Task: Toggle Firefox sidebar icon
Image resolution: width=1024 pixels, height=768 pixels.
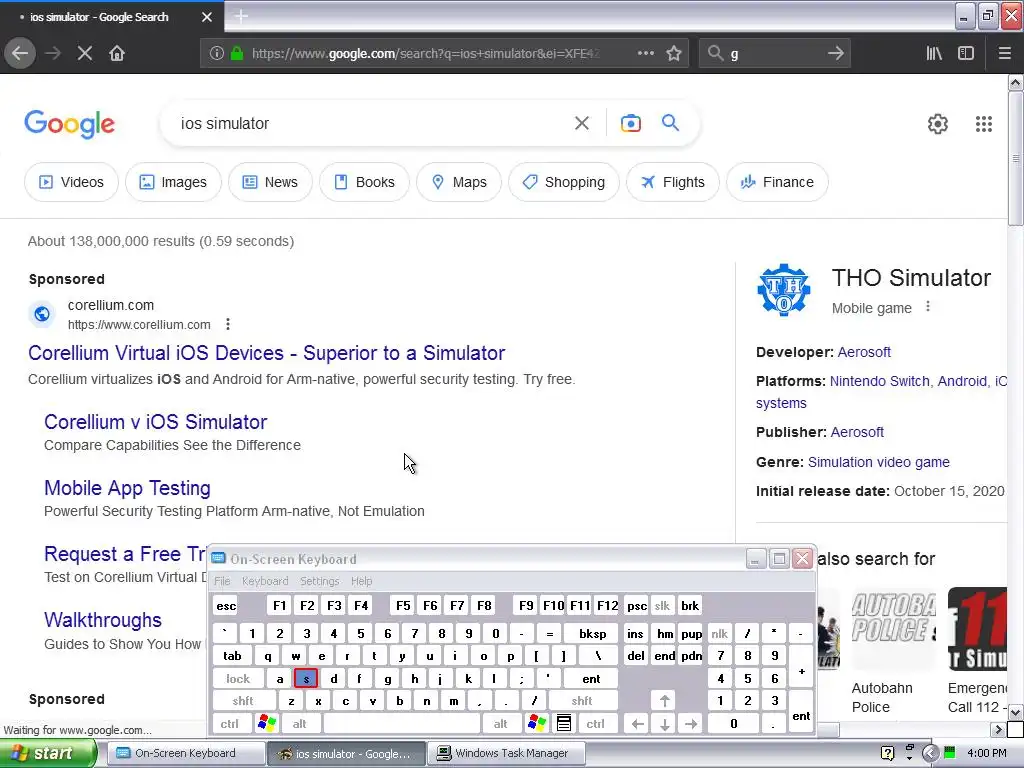Action: (966, 53)
